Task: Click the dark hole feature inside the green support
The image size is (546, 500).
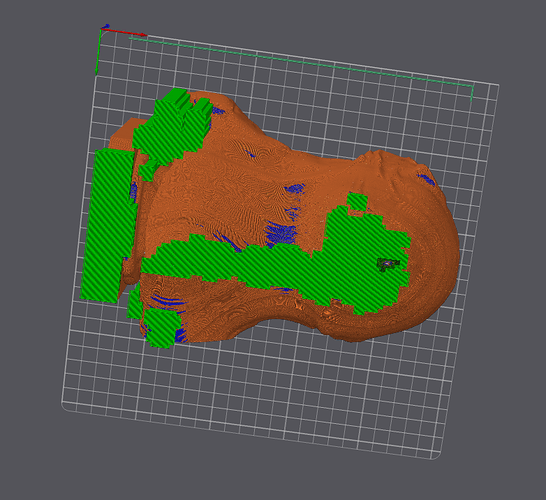Action: 388,264
